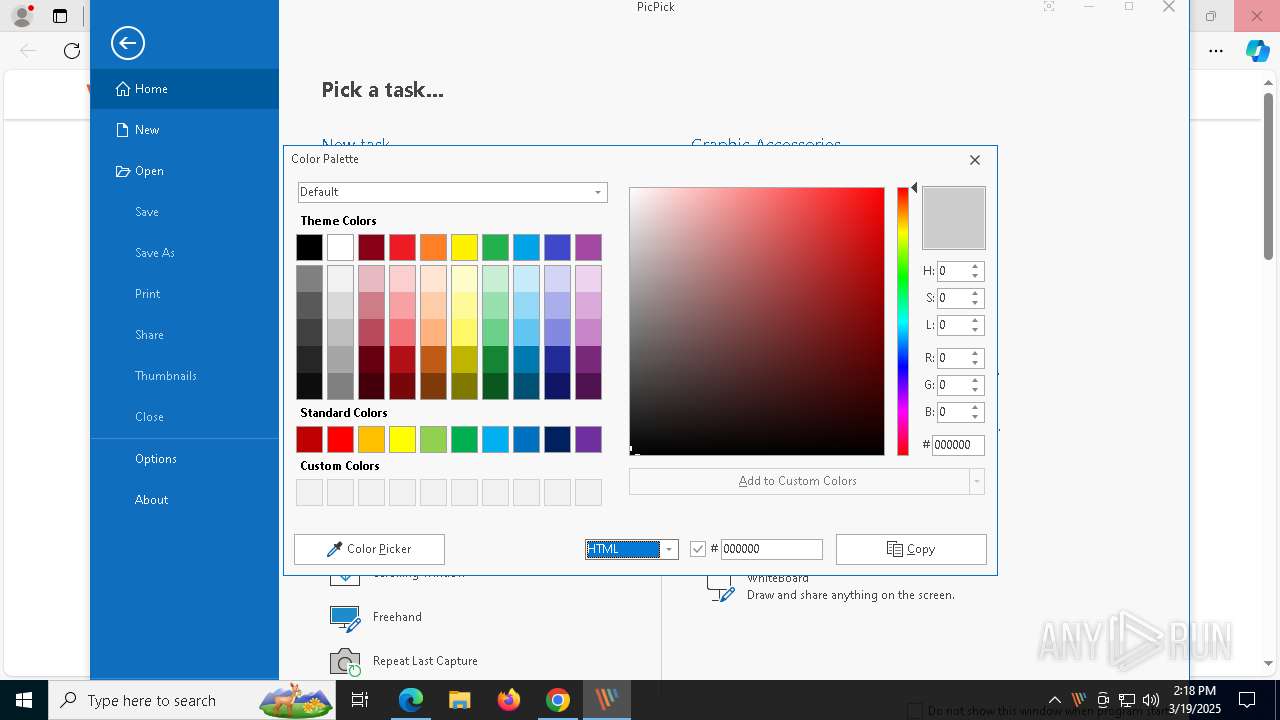Click Save As in the sidebar
Viewport: 1280px width, 720px height.
pyautogui.click(x=184, y=253)
